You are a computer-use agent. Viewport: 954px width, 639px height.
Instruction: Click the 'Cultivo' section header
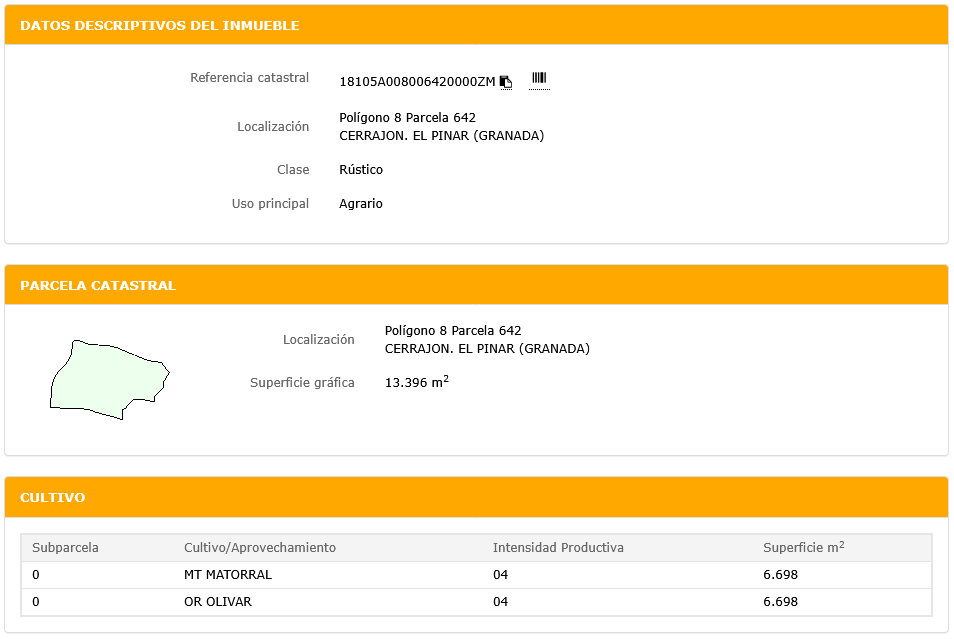pyautogui.click(x=53, y=497)
